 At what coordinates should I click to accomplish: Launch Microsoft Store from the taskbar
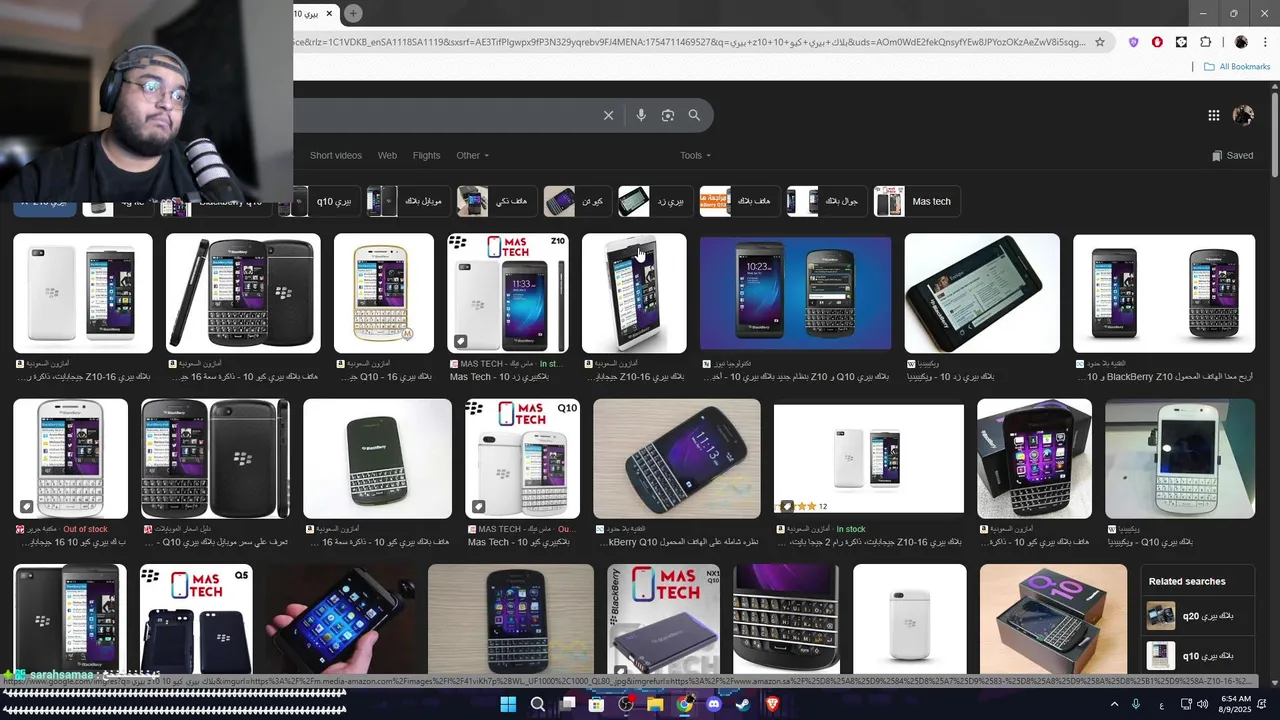597,704
